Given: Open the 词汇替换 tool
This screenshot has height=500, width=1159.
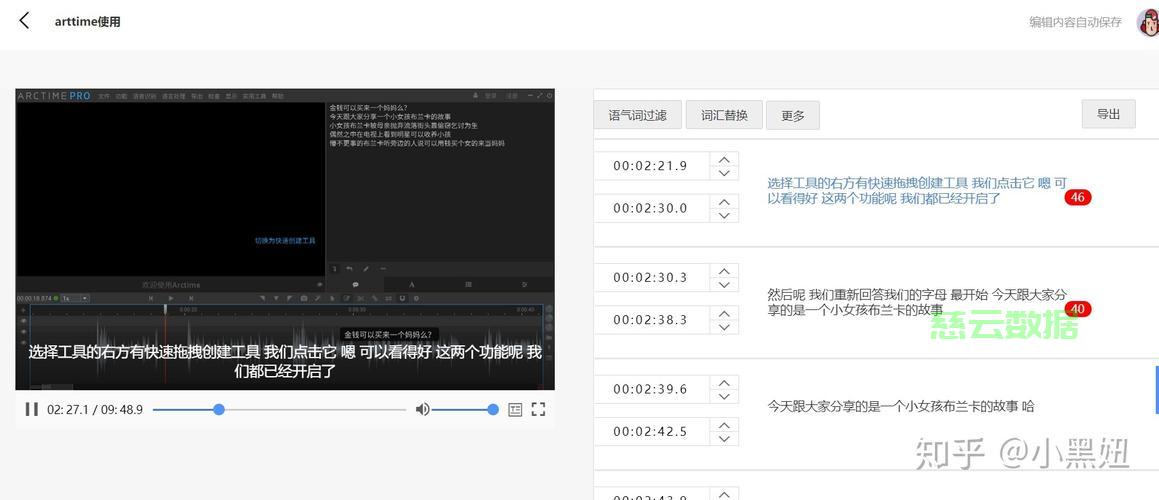Looking at the screenshot, I should [724, 115].
